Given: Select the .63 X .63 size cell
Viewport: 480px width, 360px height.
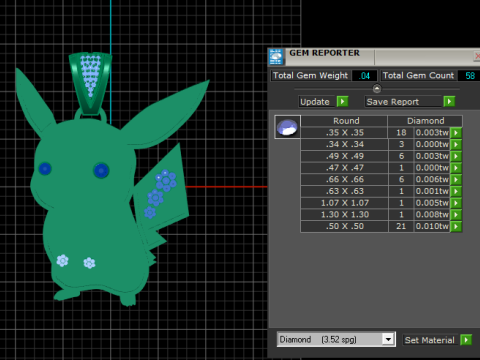Looking at the screenshot, I should (345, 191).
